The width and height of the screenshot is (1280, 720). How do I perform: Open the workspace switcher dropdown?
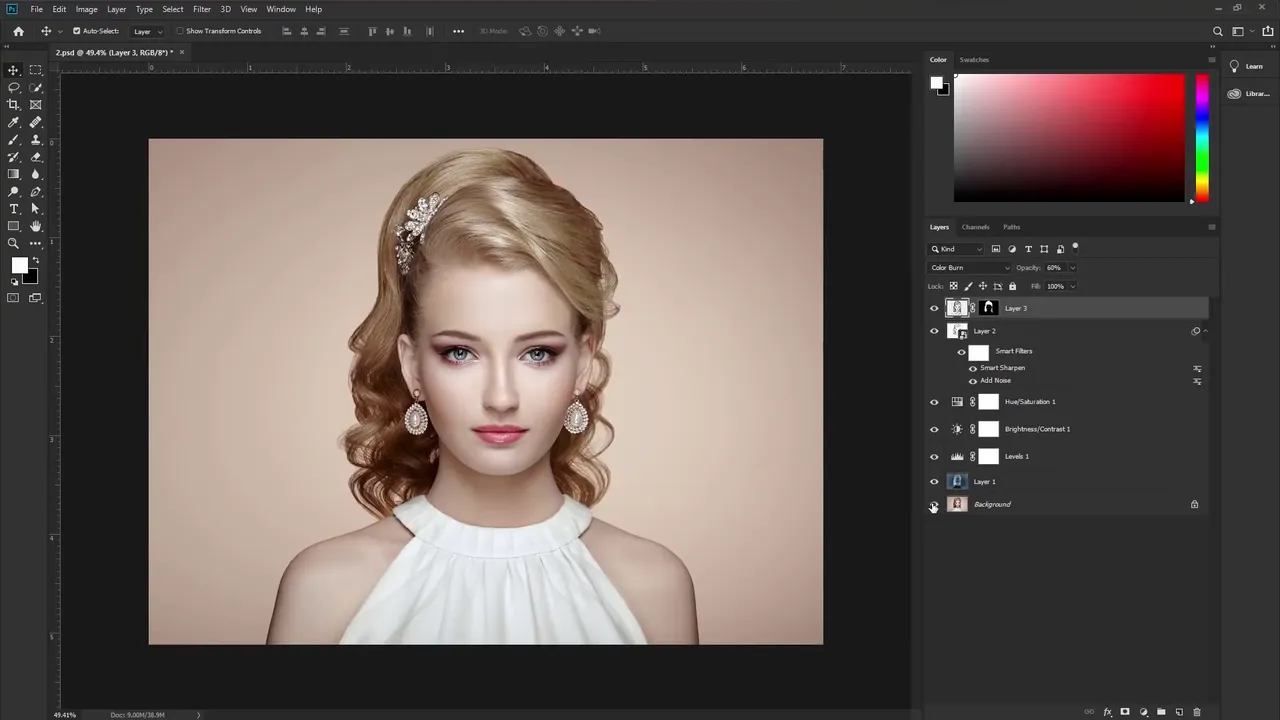click(x=1241, y=31)
